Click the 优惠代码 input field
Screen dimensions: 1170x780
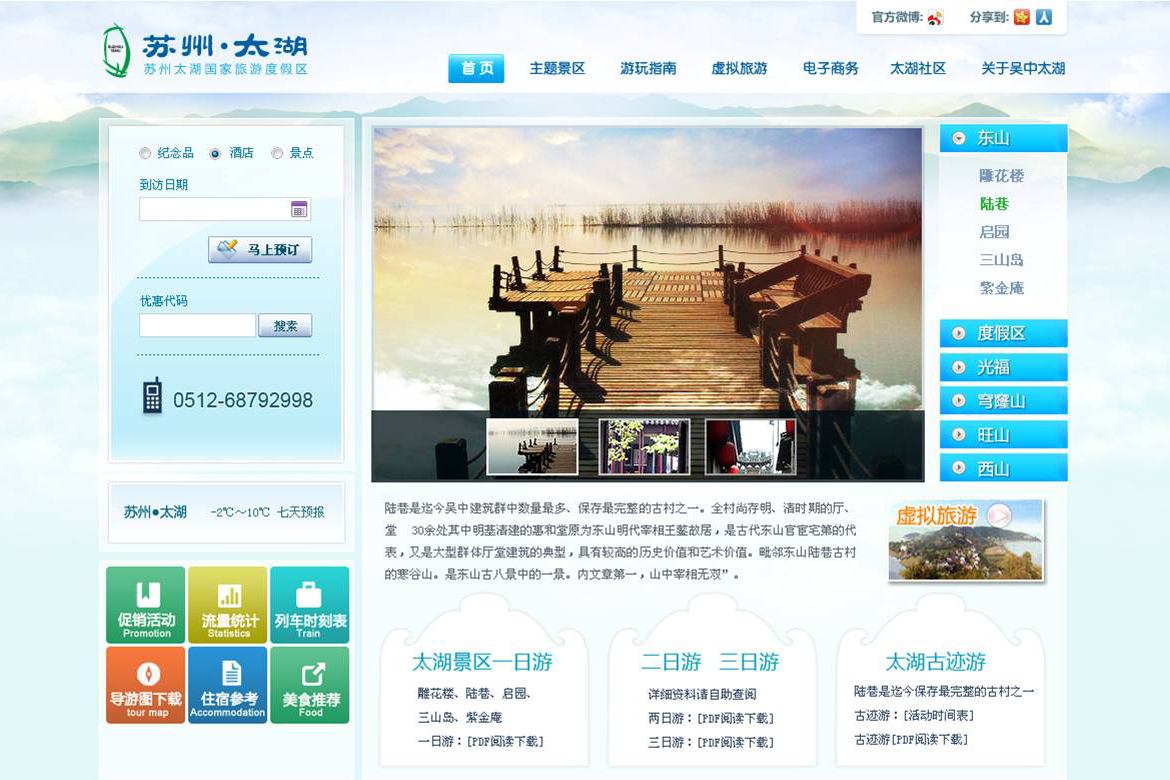tap(197, 326)
